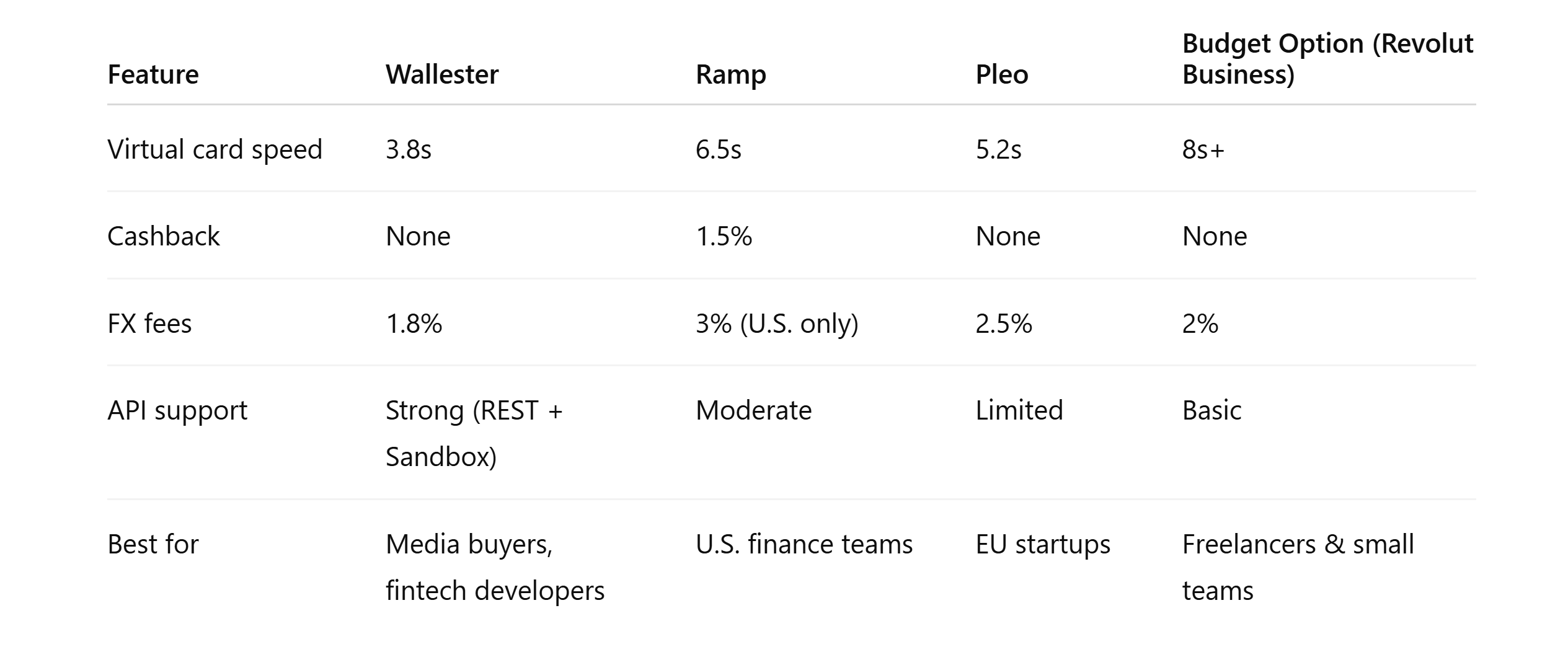Select the Ramp column header
Screen dimensions: 1568x665
(x=730, y=74)
